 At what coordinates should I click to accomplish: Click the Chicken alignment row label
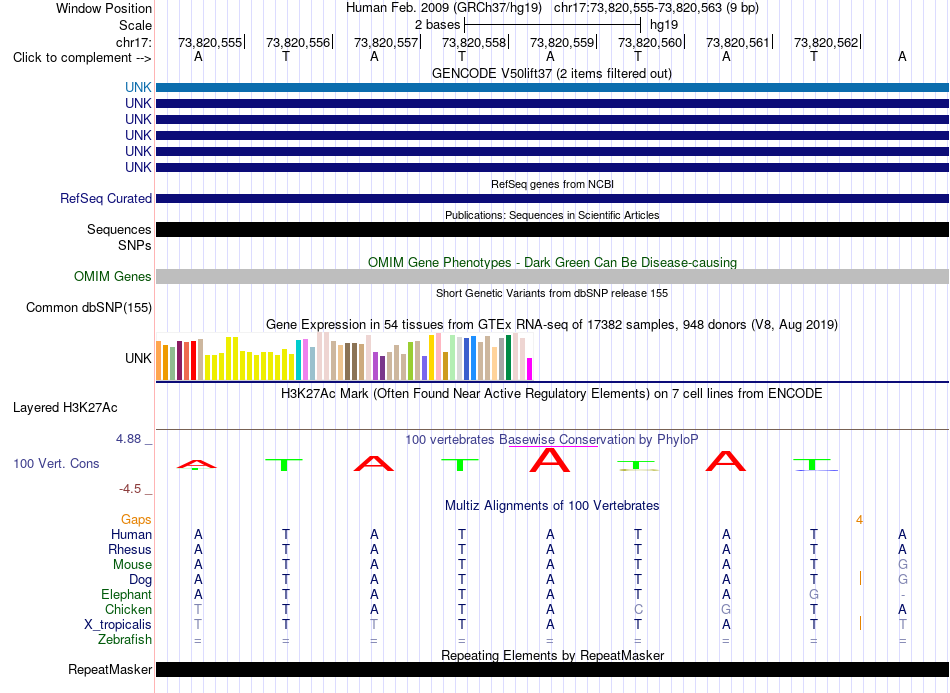pos(128,609)
